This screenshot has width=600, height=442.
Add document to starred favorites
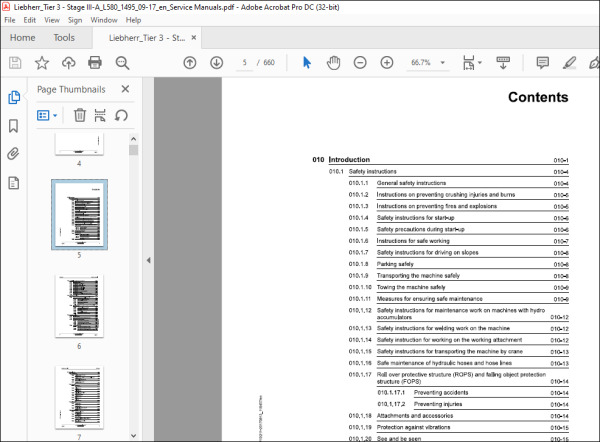pyautogui.click(x=42, y=62)
